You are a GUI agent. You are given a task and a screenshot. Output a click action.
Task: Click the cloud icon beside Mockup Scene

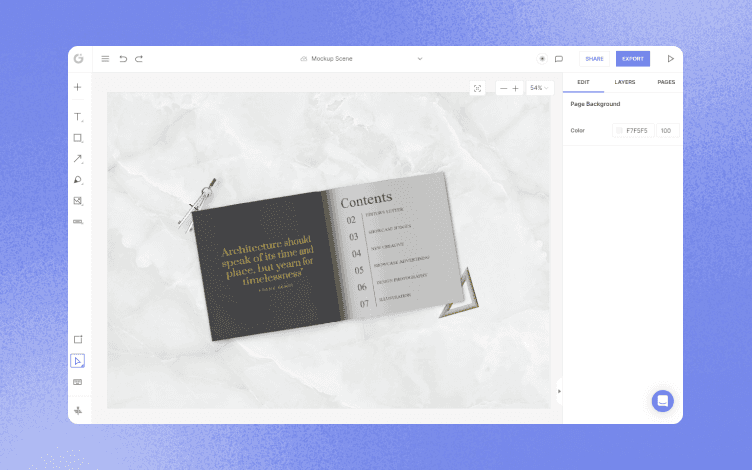304,59
